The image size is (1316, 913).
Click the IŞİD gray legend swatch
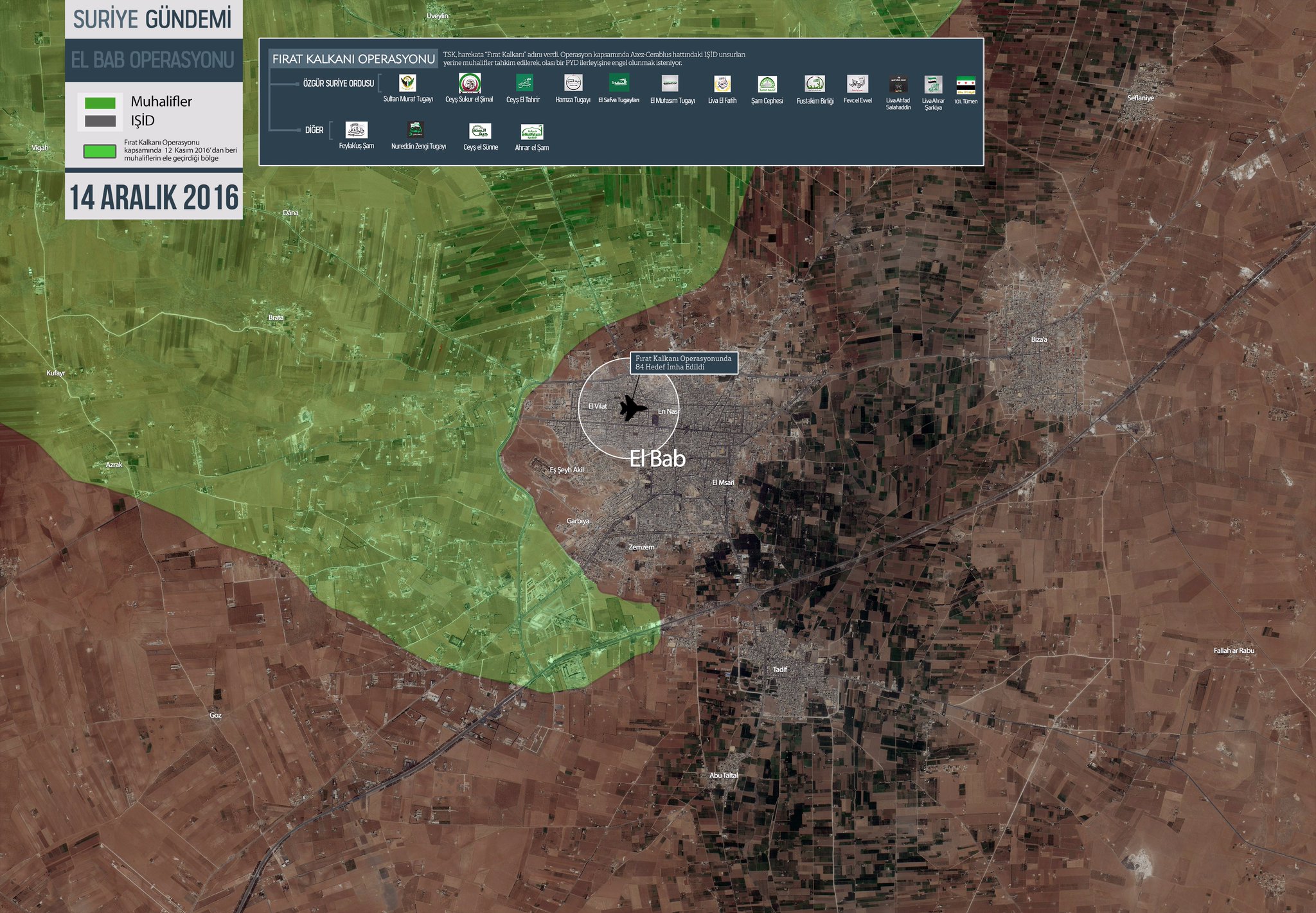(x=100, y=121)
